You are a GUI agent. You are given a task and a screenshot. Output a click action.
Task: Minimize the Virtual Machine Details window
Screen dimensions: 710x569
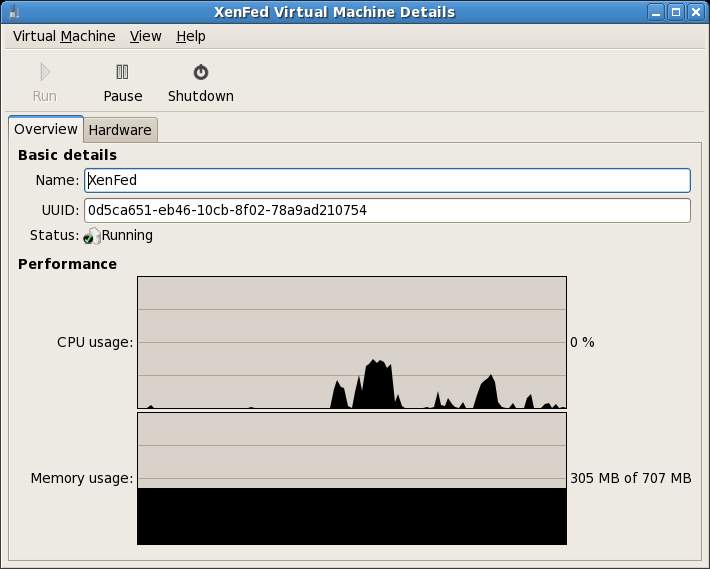(655, 12)
